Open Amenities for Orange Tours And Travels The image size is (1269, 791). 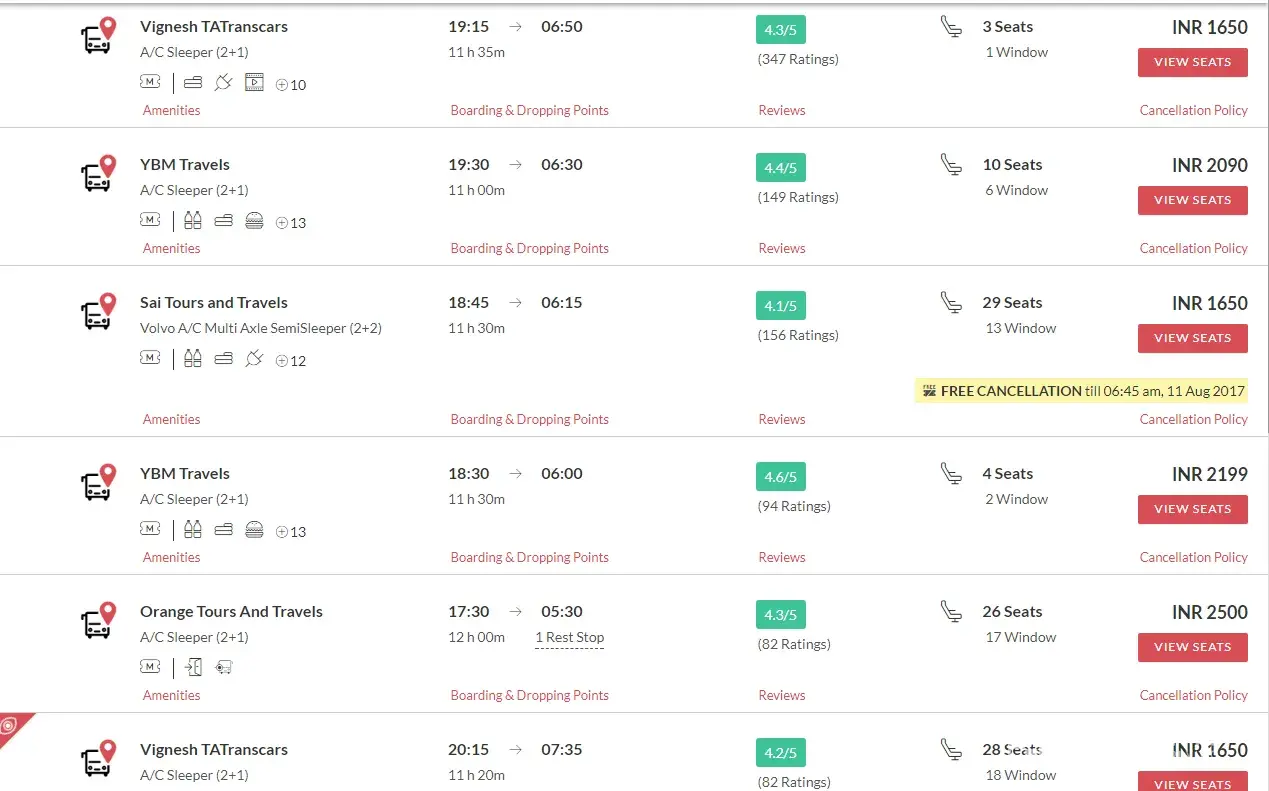pos(171,695)
